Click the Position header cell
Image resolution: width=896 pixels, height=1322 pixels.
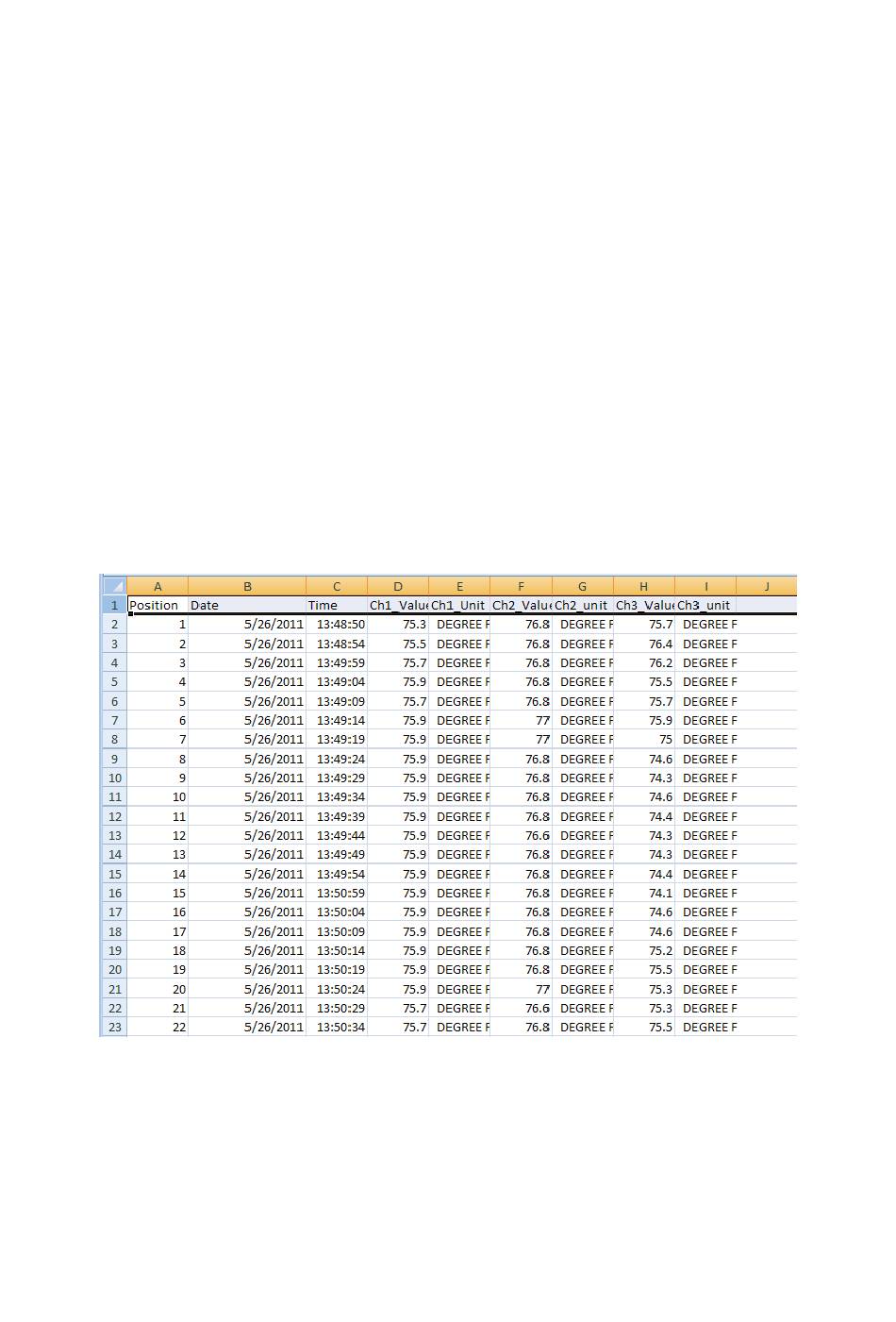pos(158,605)
